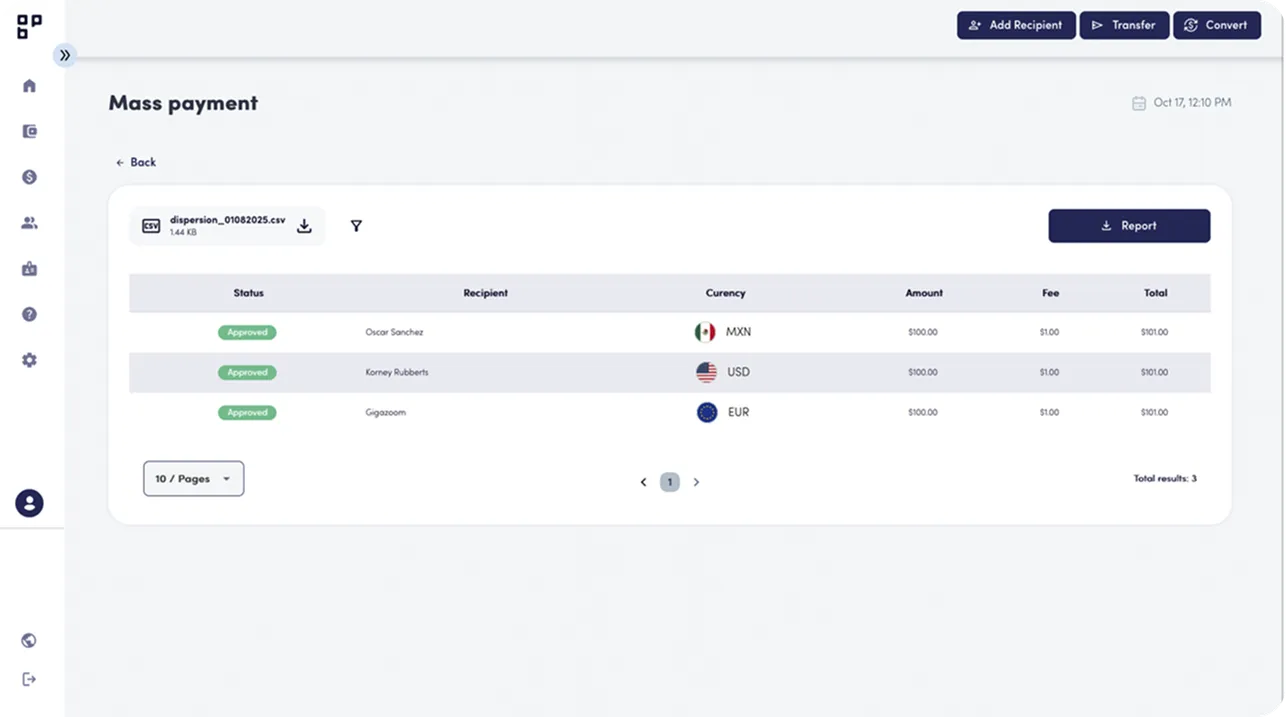Click Approved badge for Gigazoom
The height and width of the screenshot is (717, 1286).
(247, 412)
